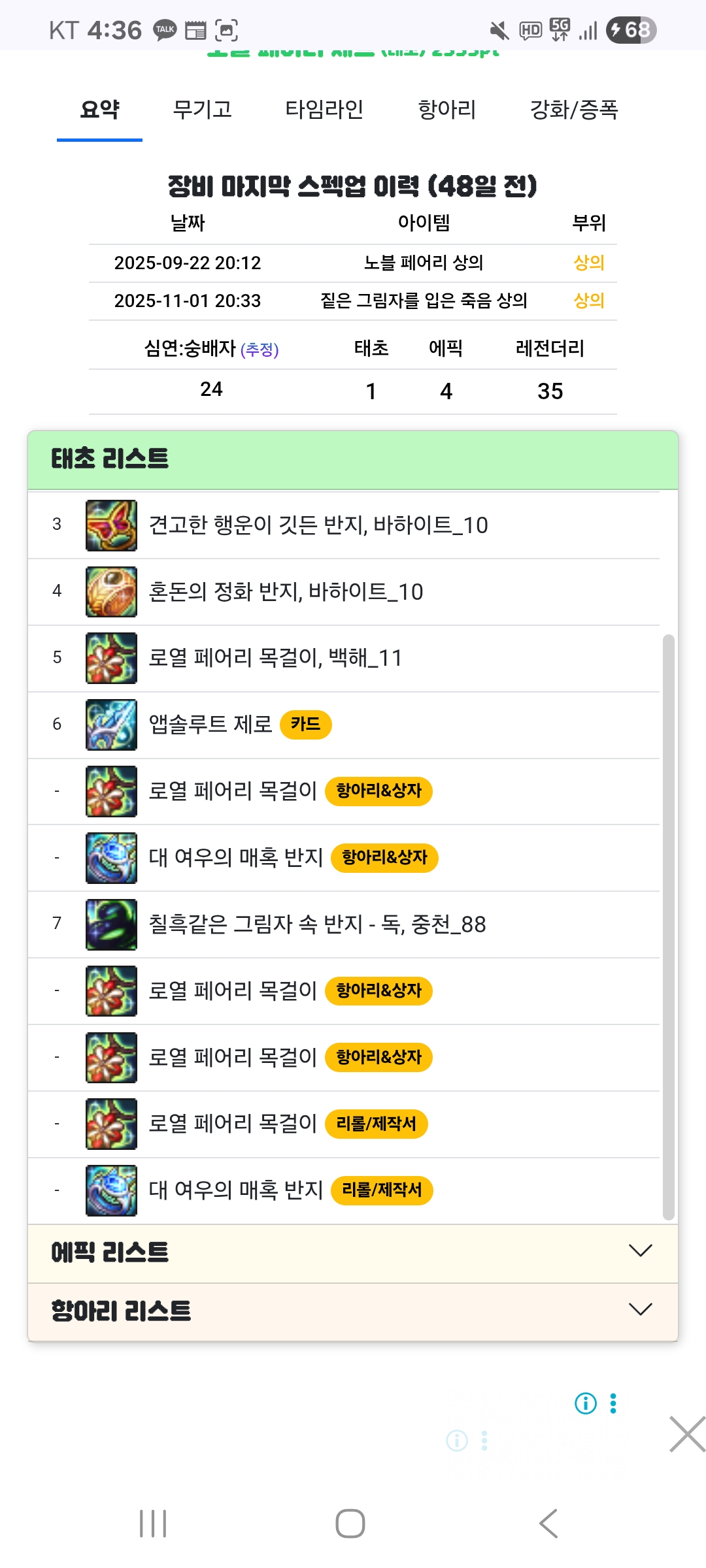Collapse the 태초 리스트 header
The height and width of the screenshot is (1568, 706).
[x=353, y=459]
